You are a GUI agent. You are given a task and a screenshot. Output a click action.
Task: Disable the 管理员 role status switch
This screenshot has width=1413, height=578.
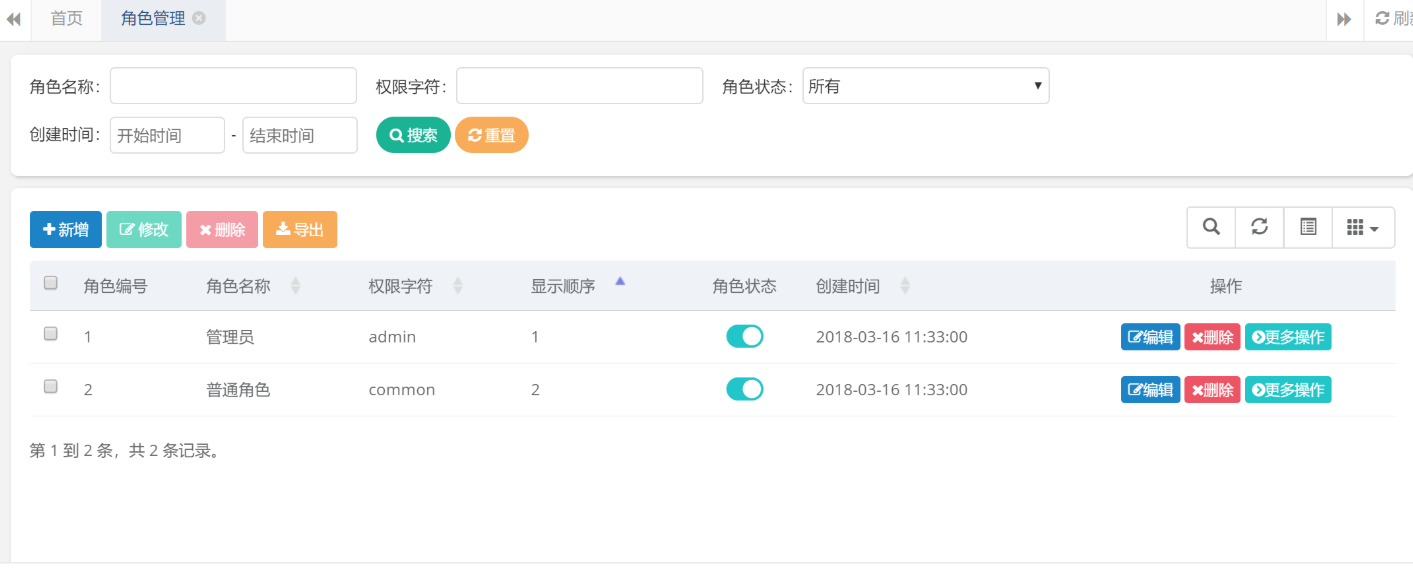pos(744,337)
